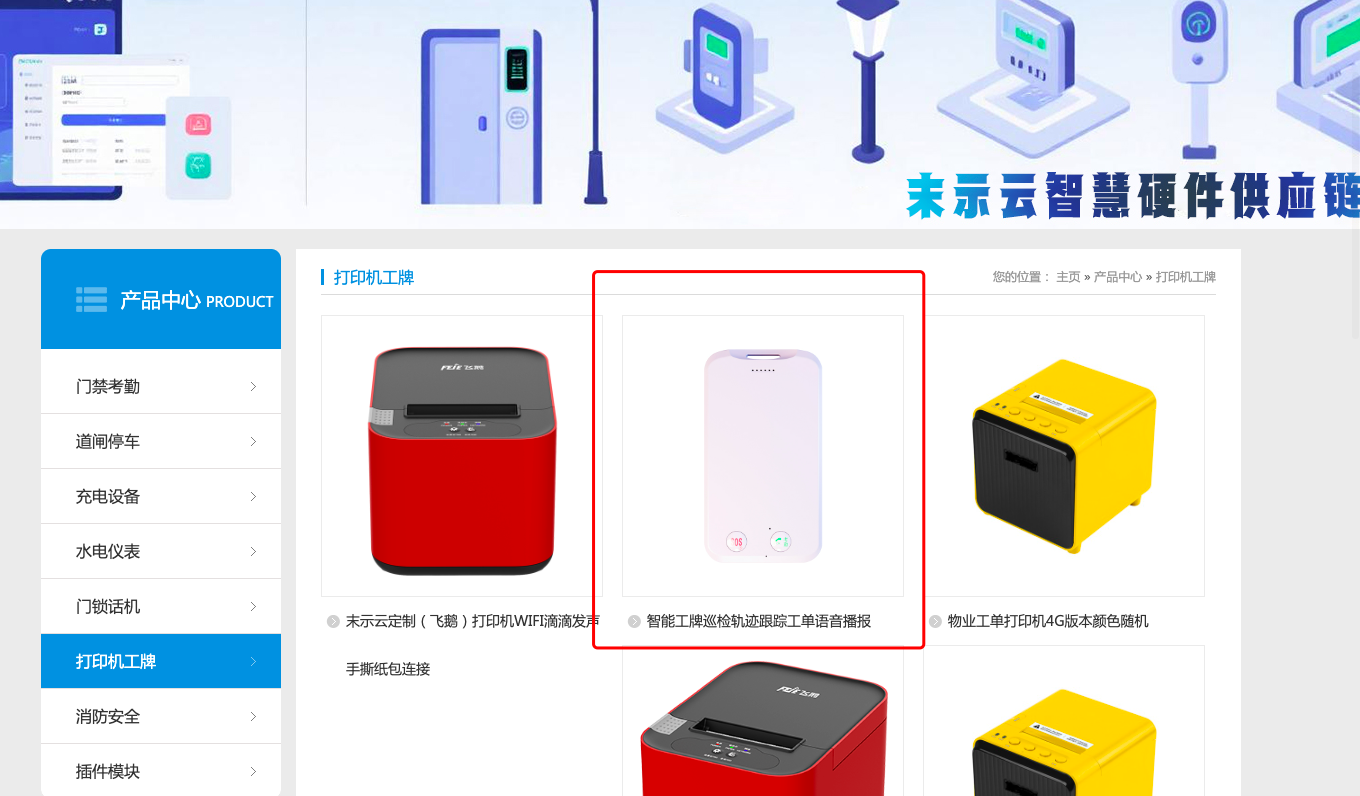Screen dimensions: 1360x796
Task: Click the bullet icon before 未示云定制（飞鹅）打印机
Action: pos(333,622)
